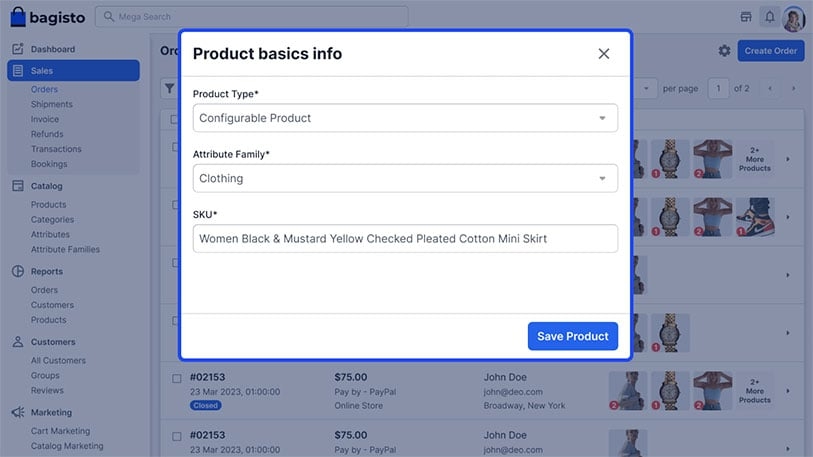Click the Mega Search field

pos(251,17)
